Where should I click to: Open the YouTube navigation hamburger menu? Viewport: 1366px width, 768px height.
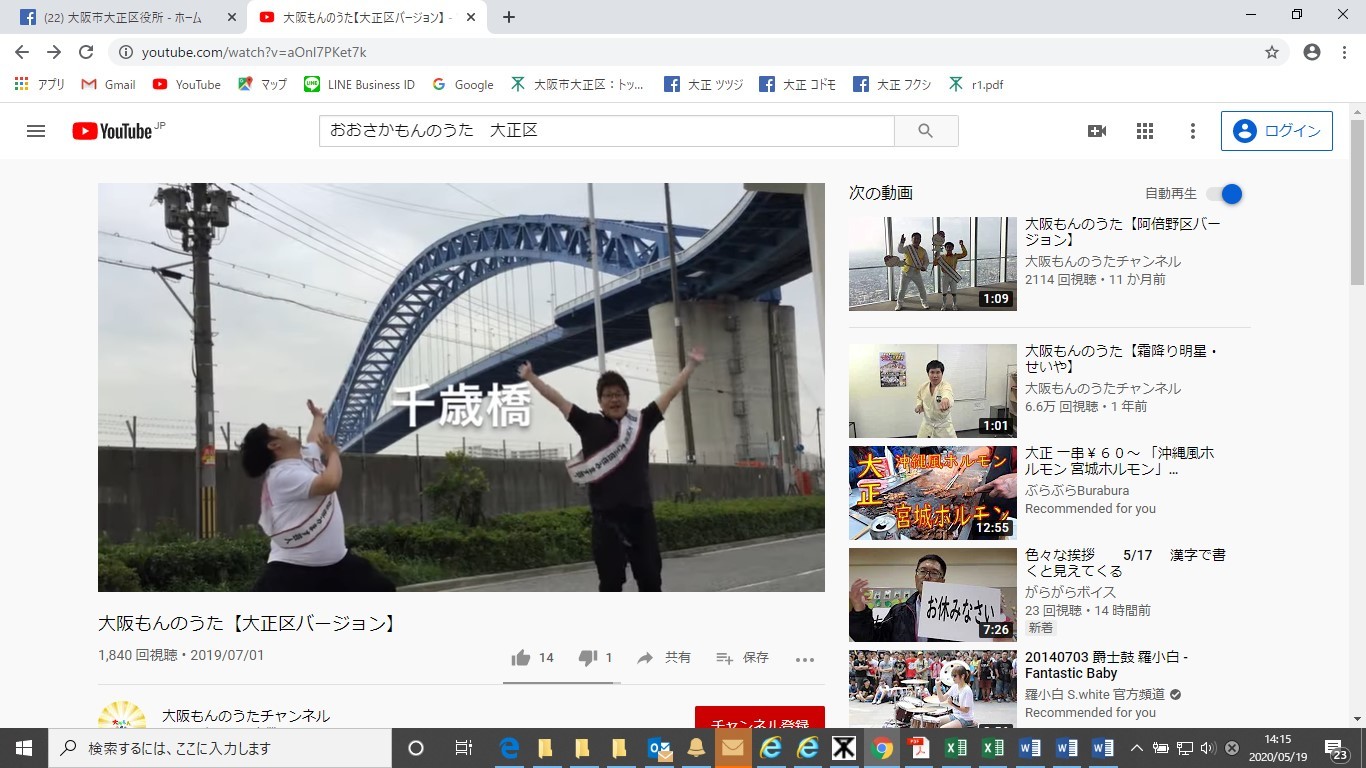(35, 130)
